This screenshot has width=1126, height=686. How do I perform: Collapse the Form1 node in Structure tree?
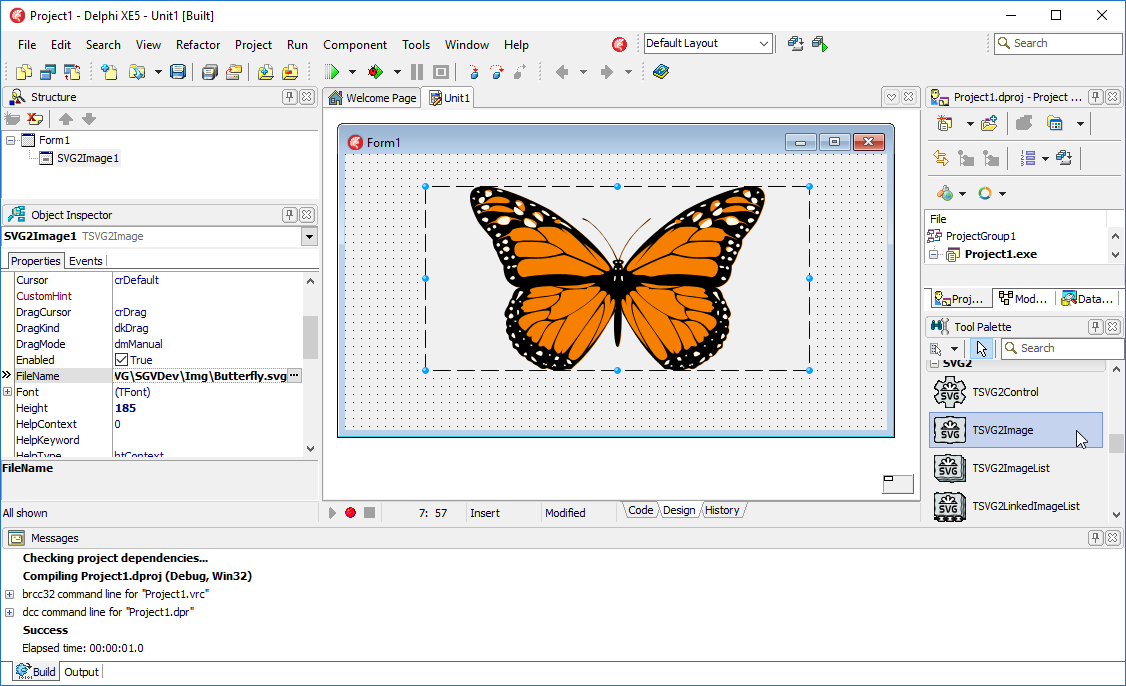pyautogui.click(x=10, y=140)
